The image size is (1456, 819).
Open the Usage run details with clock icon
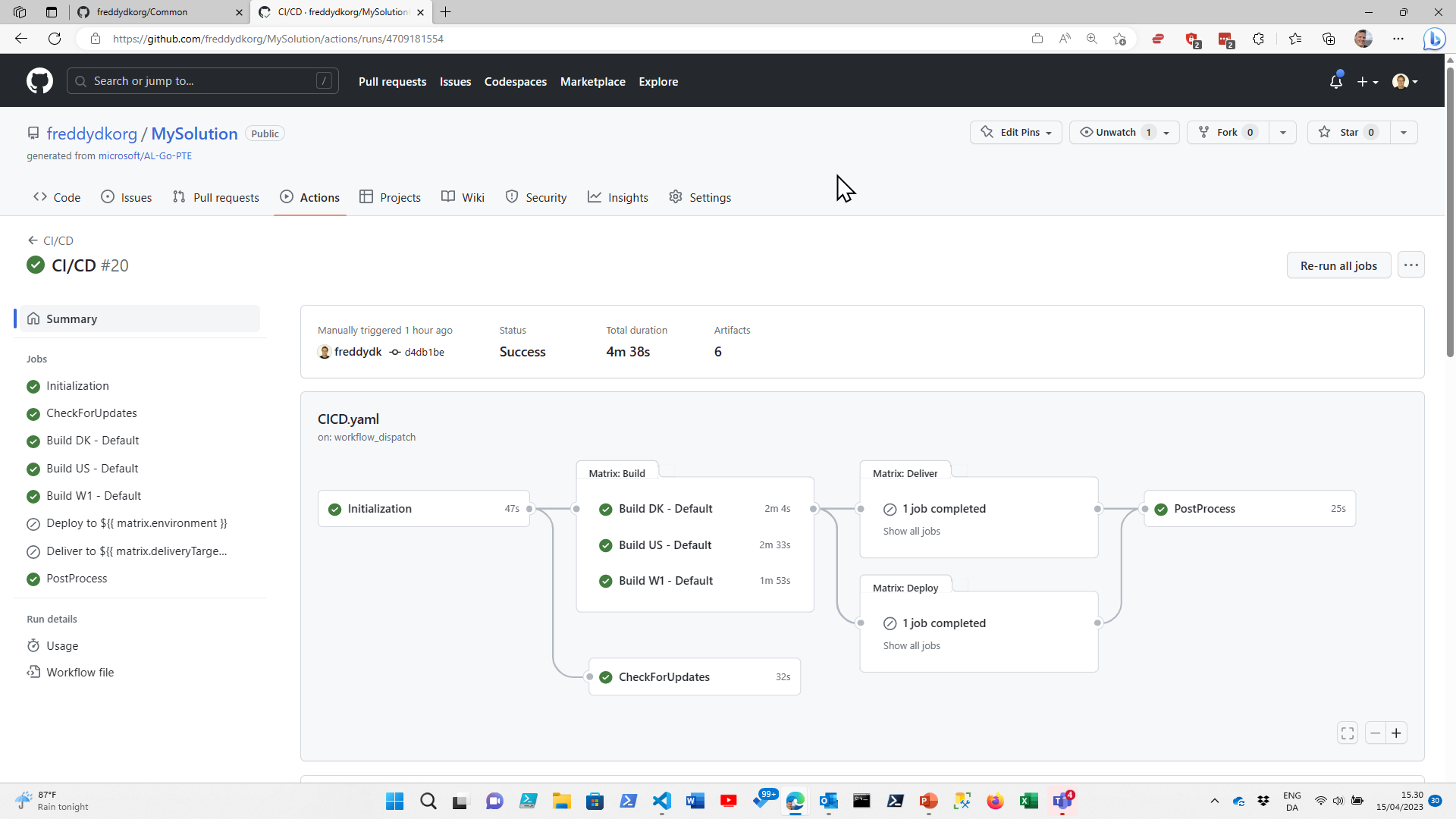61,645
